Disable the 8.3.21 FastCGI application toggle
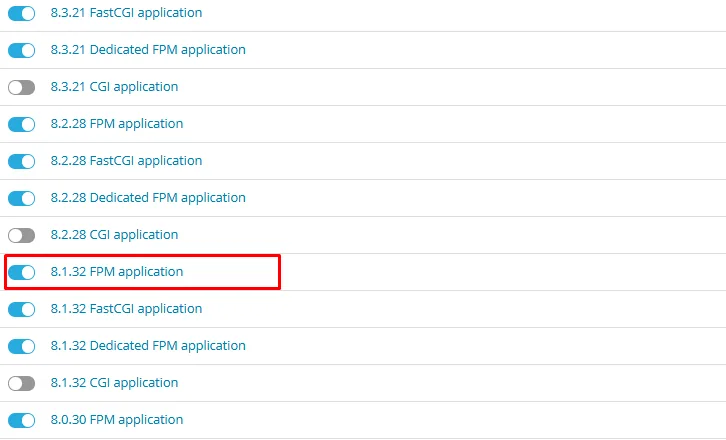 tap(21, 13)
